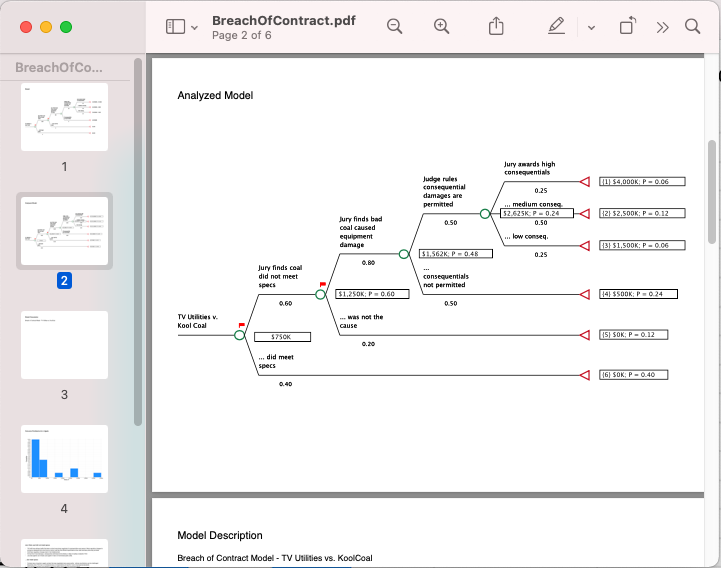Viewport: 721px width, 568px height.
Task: Open the Share menu icon
Action: [496, 26]
